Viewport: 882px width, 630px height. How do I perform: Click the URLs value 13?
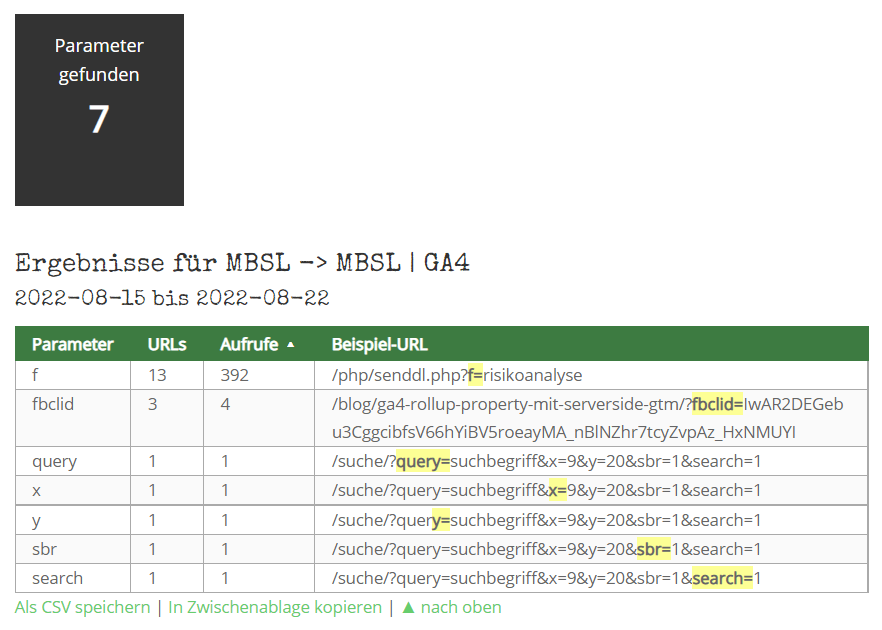[x=157, y=375]
